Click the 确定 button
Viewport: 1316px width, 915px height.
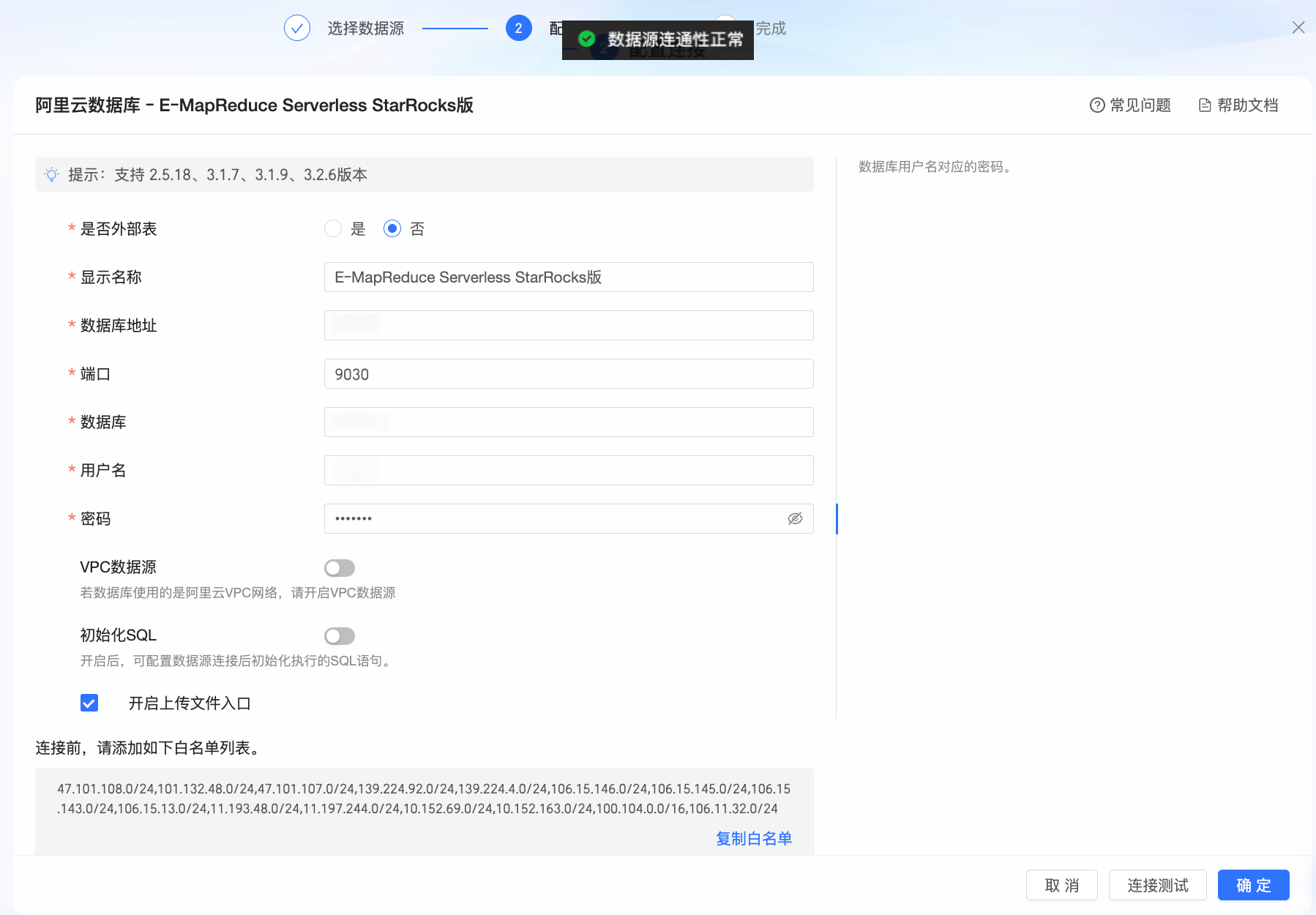point(1254,885)
